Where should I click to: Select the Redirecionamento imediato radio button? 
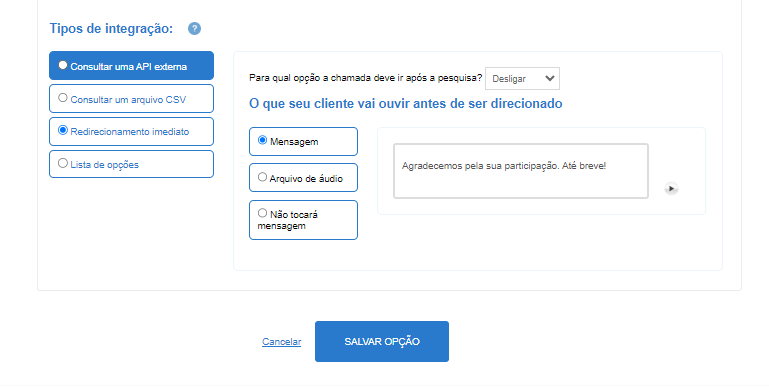click(63, 130)
